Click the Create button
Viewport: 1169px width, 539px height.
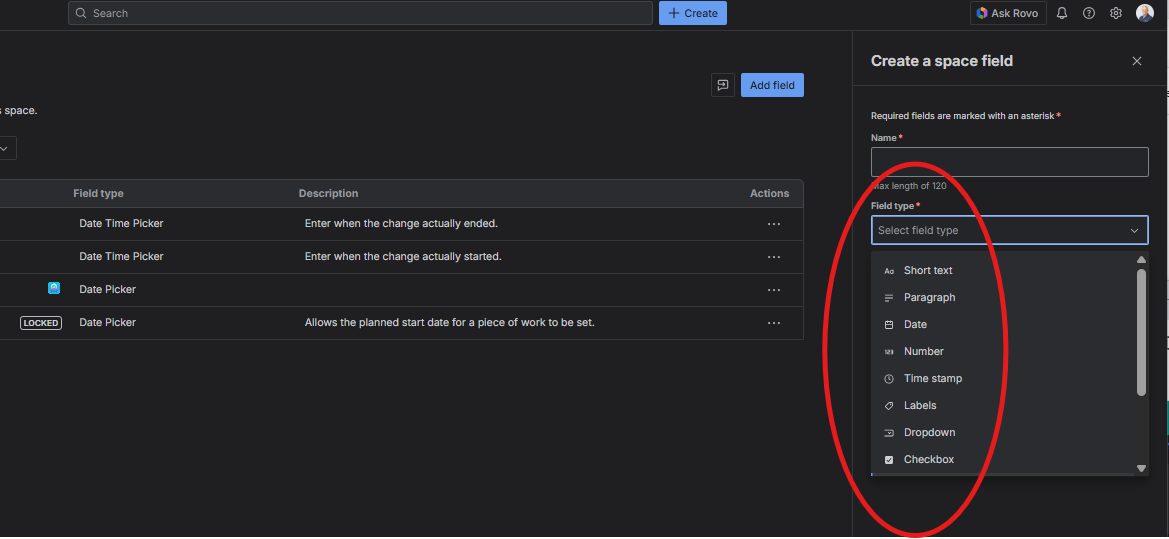click(x=693, y=13)
